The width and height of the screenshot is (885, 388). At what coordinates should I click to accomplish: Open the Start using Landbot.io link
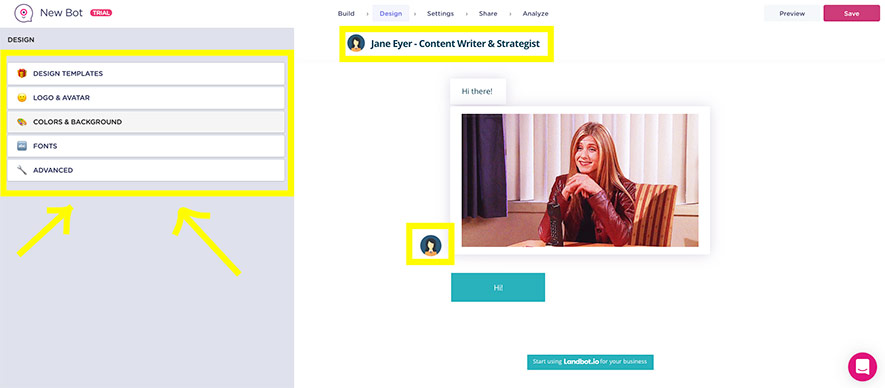coord(590,362)
